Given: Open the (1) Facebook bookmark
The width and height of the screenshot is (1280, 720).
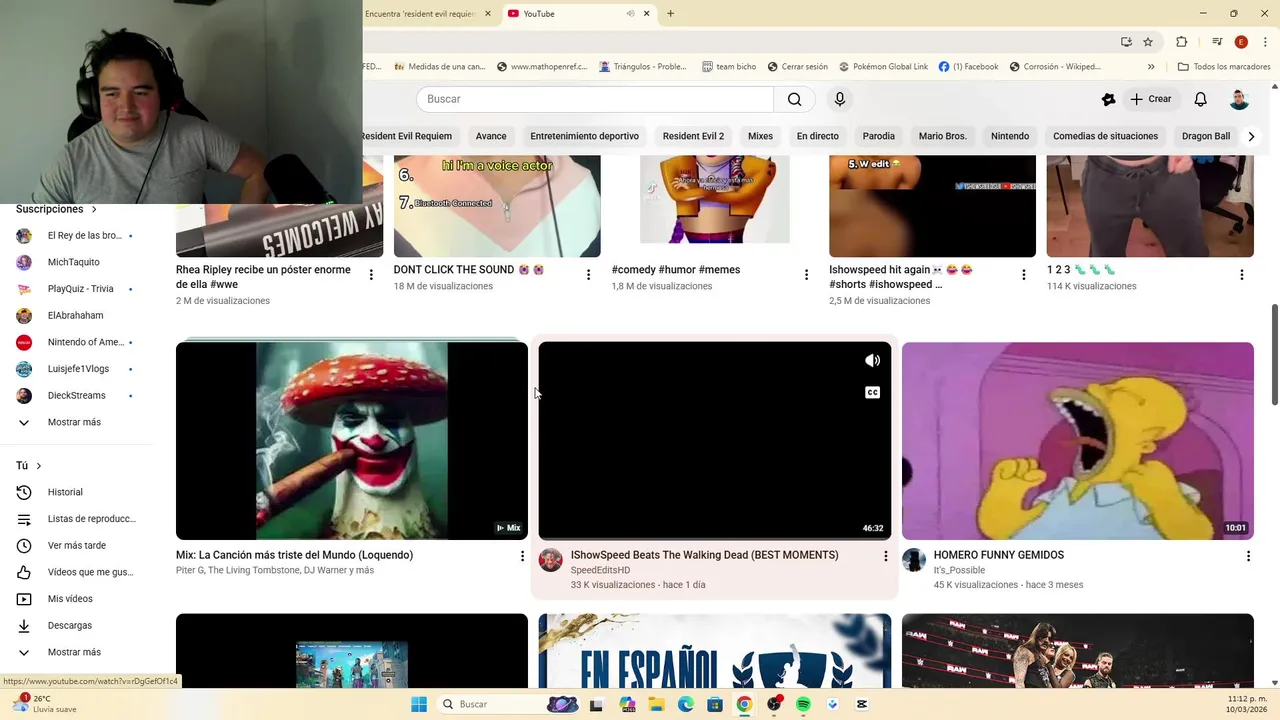Looking at the screenshot, I should [x=968, y=67].
